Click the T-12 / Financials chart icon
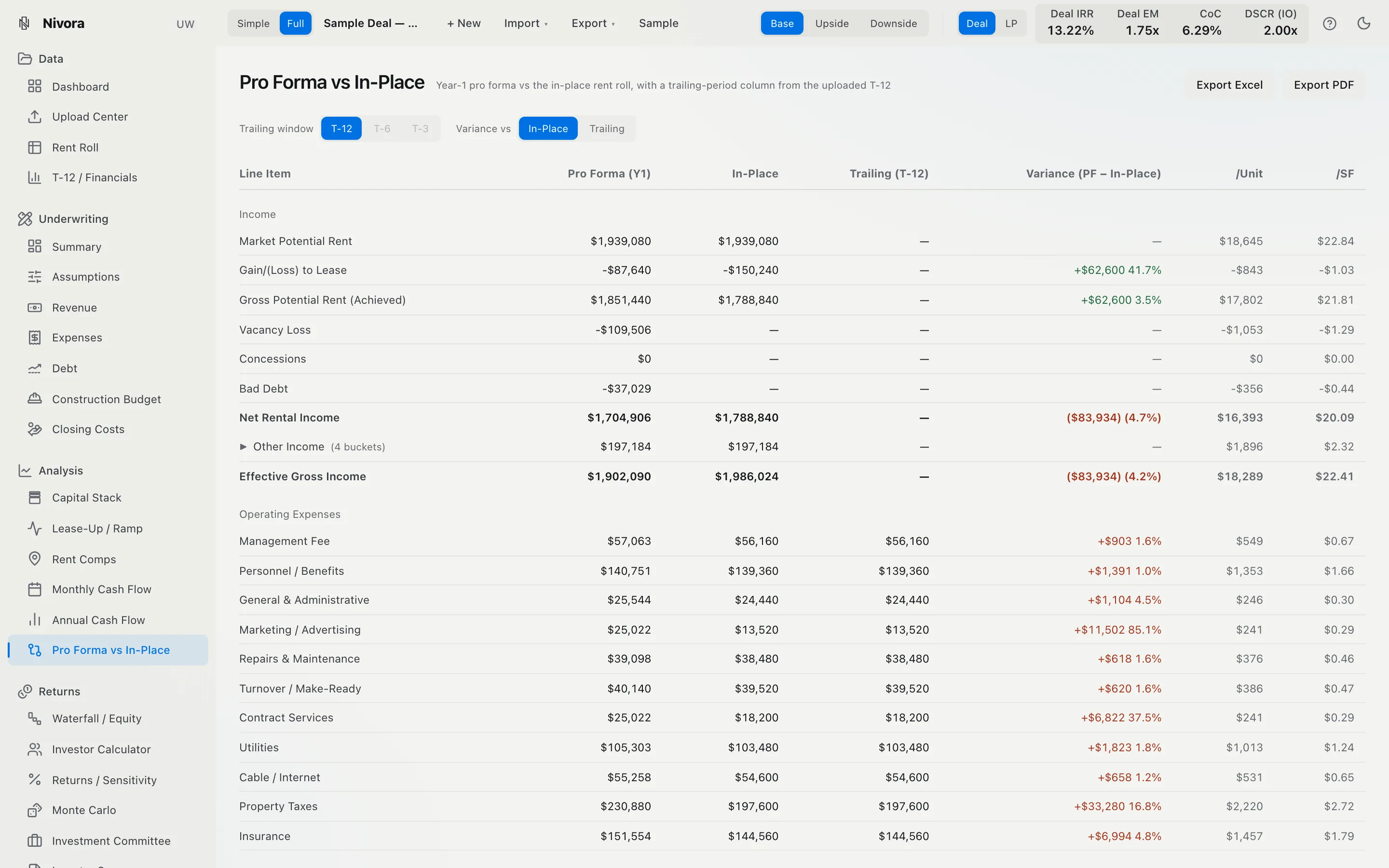The width and height of the screenshot is (1389, 868). click(x=34, y=177)
